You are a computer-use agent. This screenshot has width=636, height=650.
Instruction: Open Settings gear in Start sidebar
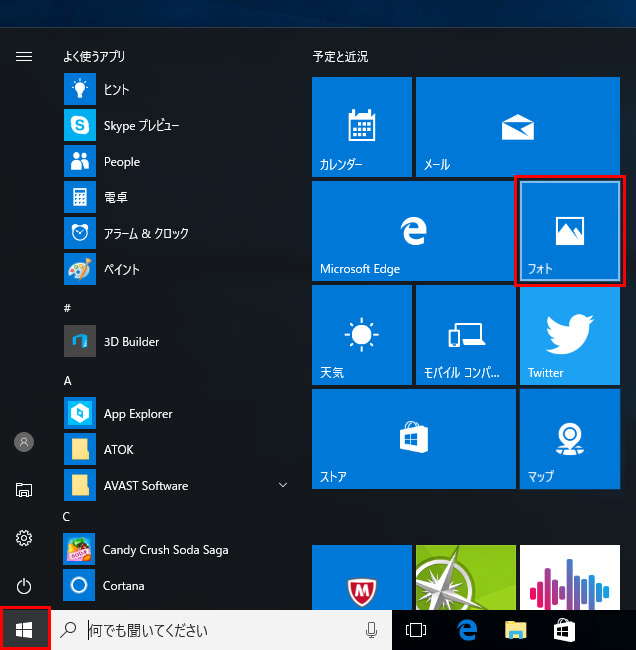(x=24, y=538)
